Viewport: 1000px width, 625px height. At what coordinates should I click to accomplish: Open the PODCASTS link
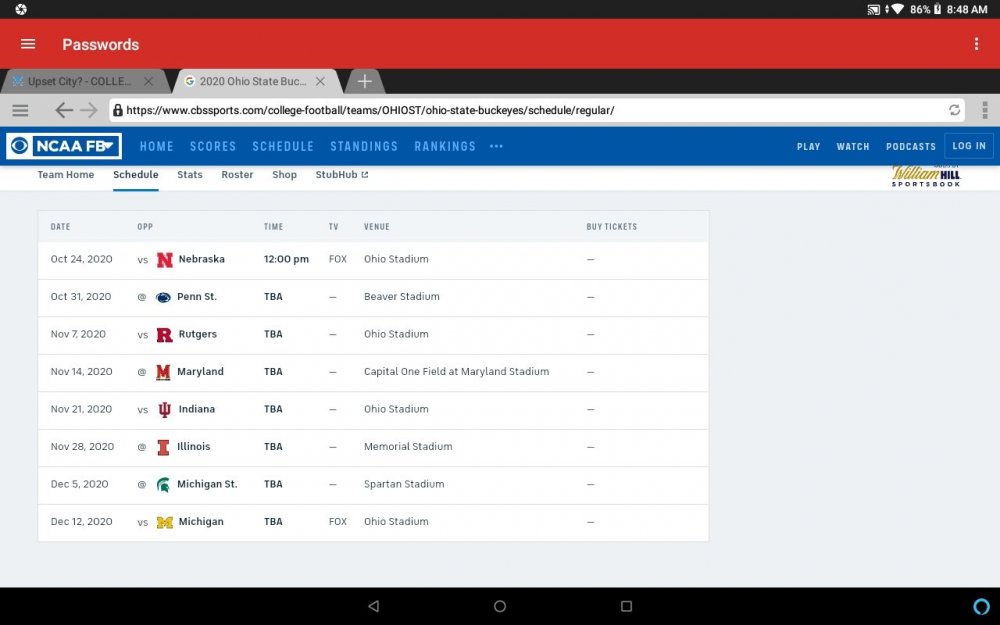tap(911, 147)
